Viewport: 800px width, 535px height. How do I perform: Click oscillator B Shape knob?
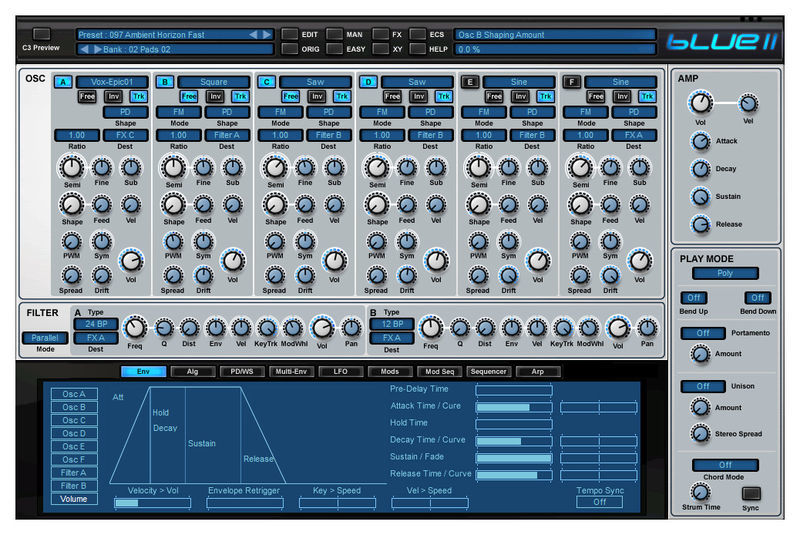[173, 205]
